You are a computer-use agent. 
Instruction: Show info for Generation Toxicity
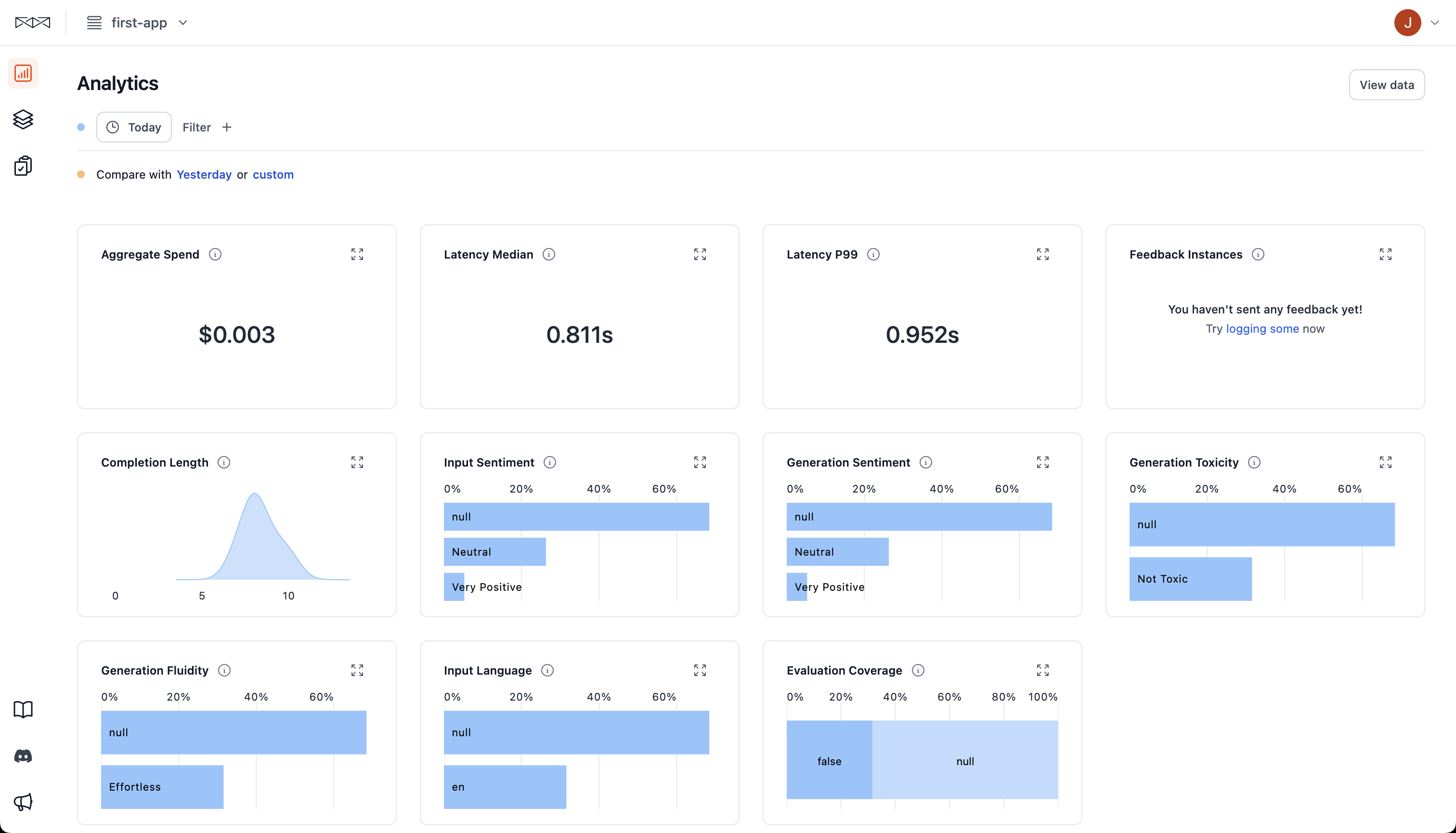[1254, 462]
